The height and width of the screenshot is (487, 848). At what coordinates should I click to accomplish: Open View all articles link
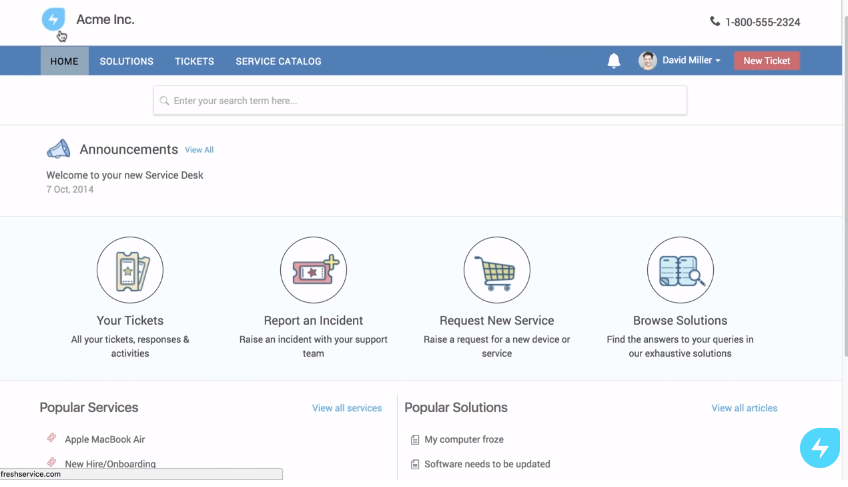point(744,408)
